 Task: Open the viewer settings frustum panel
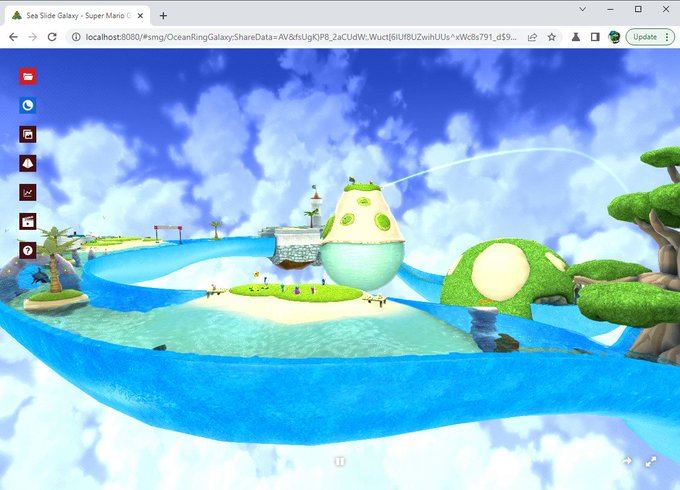(28, 163)
